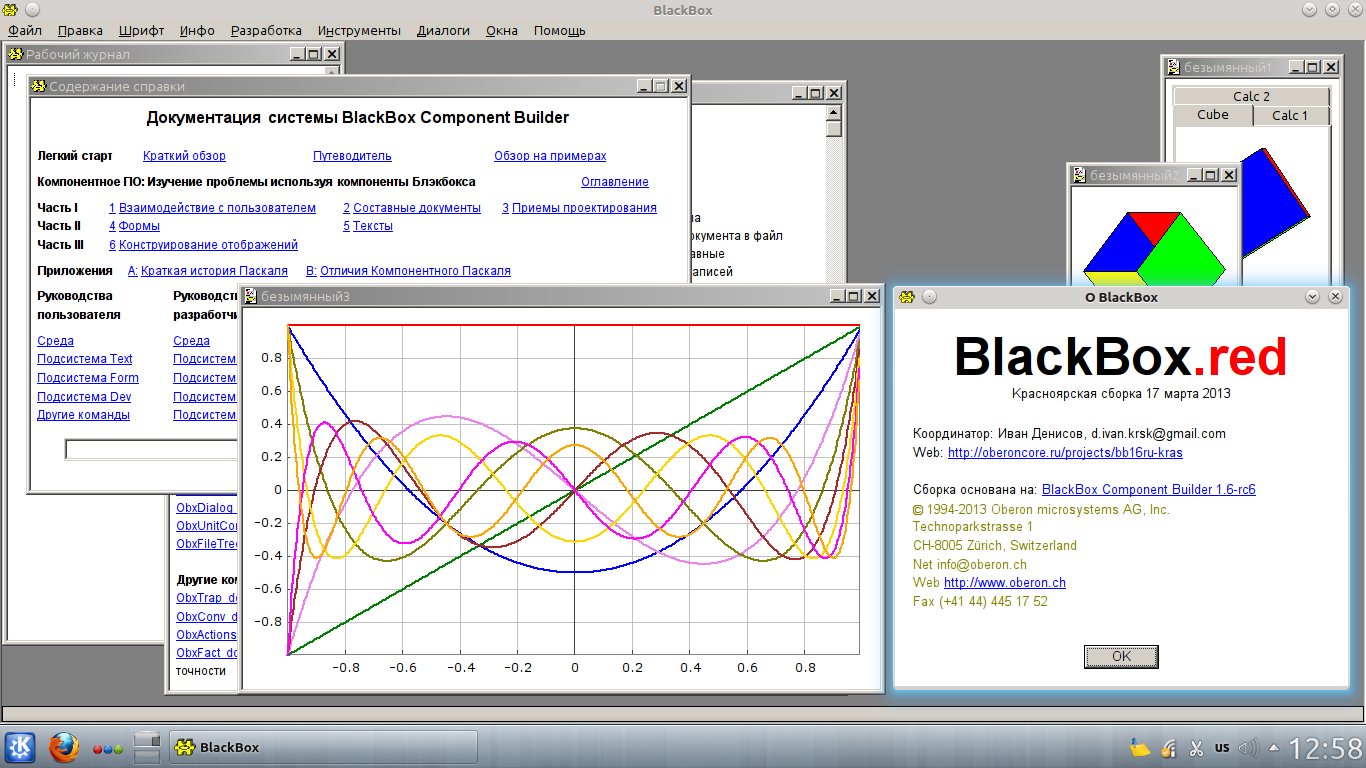The image size is (1366, 768).
Task: Open the Klipper scissors clipboard icon
Action: (1195, 748)
